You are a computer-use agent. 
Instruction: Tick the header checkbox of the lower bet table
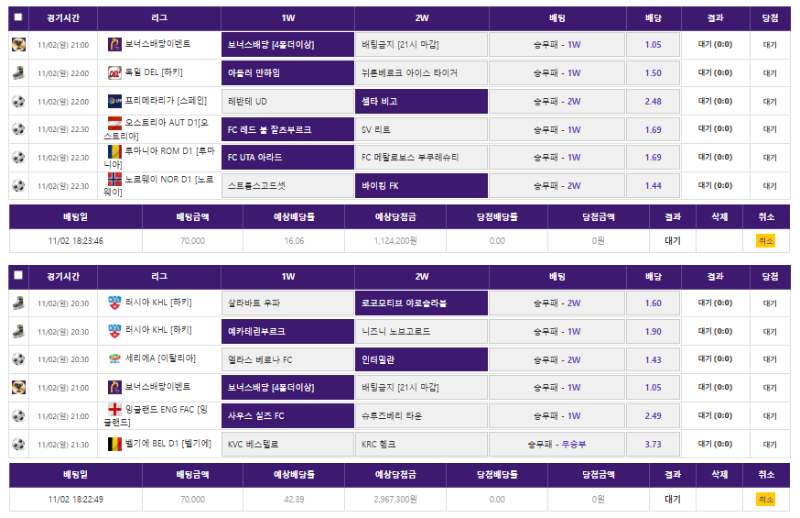click(18, 276)
